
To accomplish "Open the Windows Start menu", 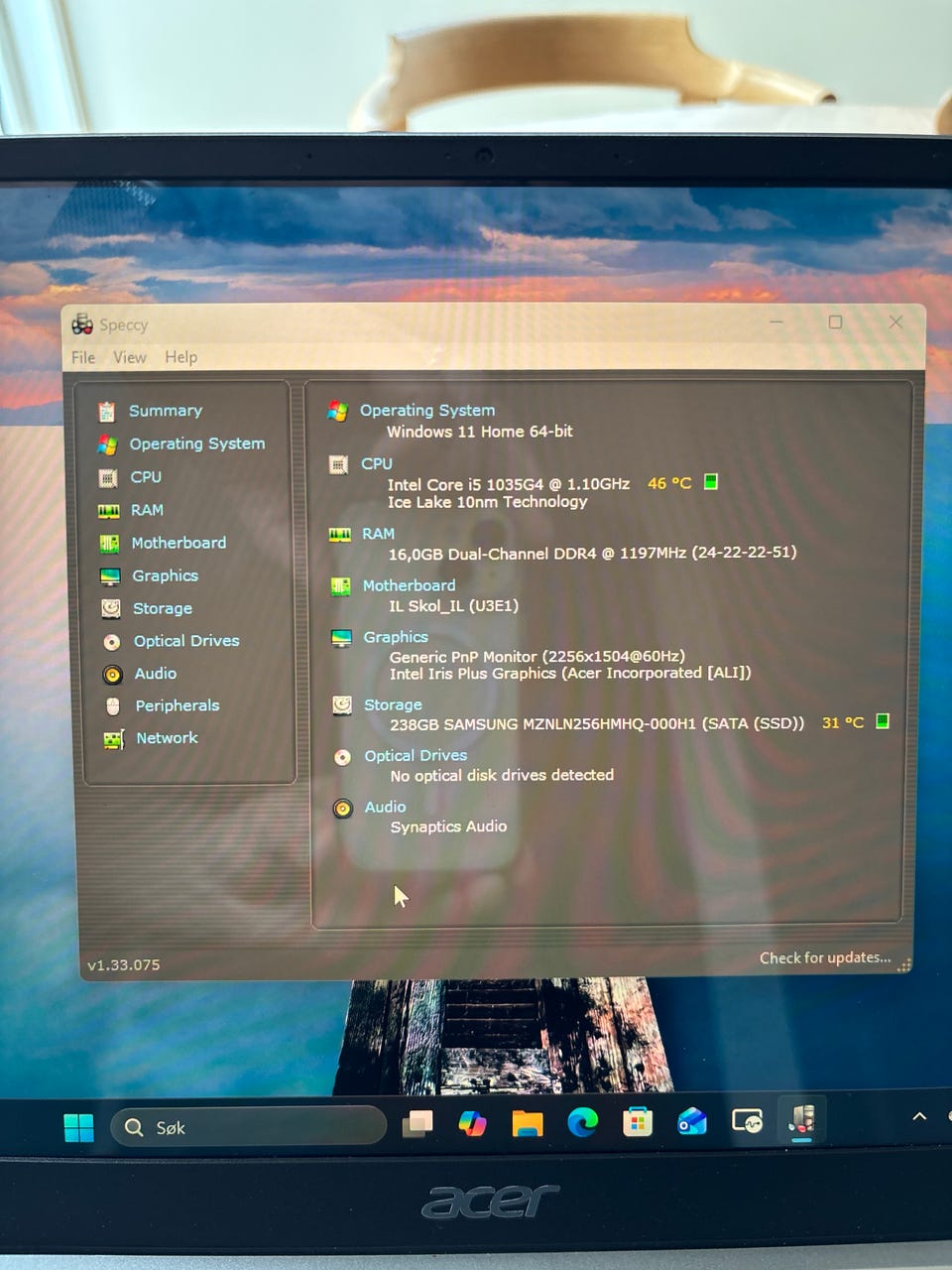I will pos(78,1127).
